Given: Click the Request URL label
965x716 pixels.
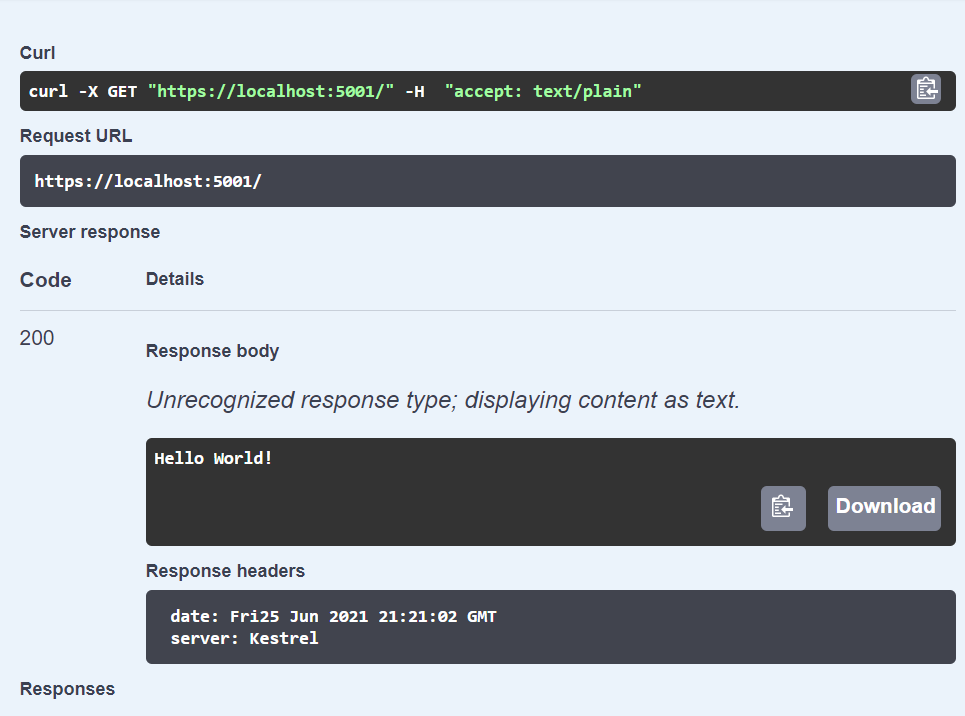Looking at the screenshot, I should pyautogui.click(x=76, y=136).
